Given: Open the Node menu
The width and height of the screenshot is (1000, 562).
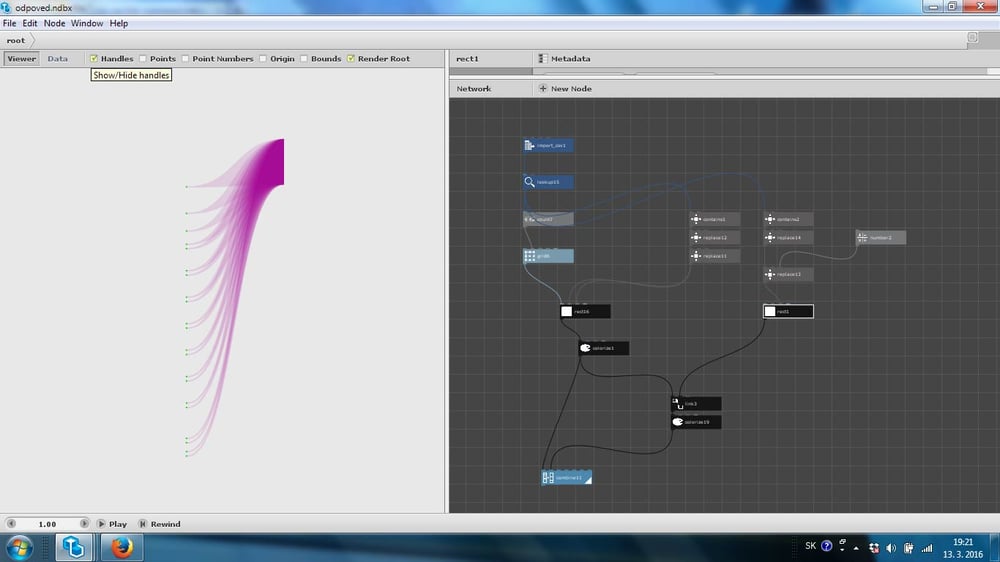Looking at the screenshot, I should (x=54, y=23).
